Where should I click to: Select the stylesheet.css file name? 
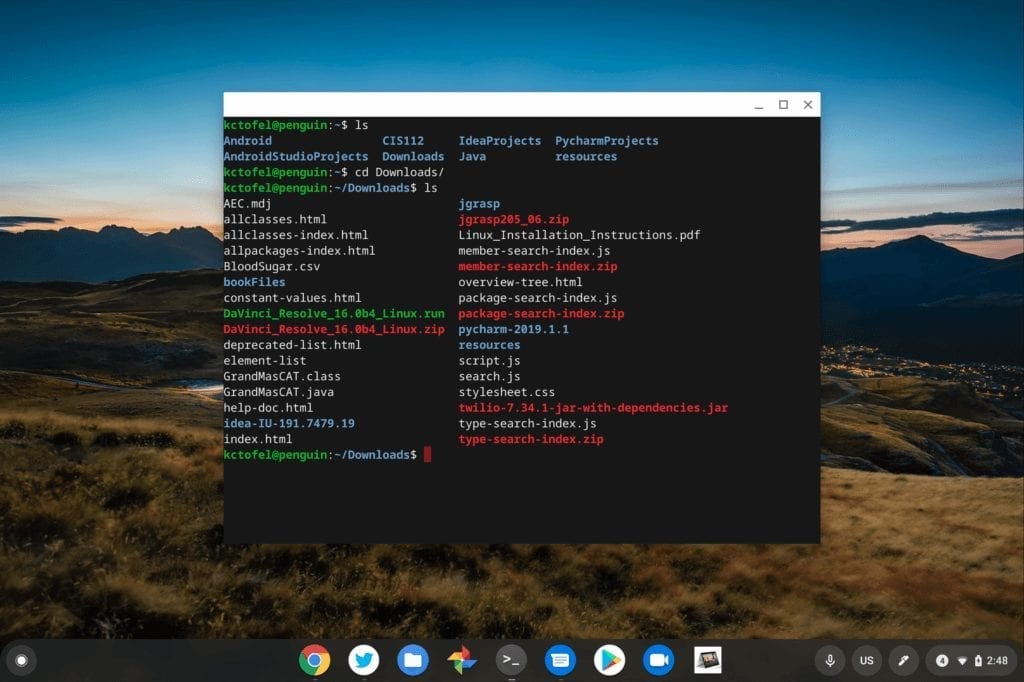coord(506,392)
